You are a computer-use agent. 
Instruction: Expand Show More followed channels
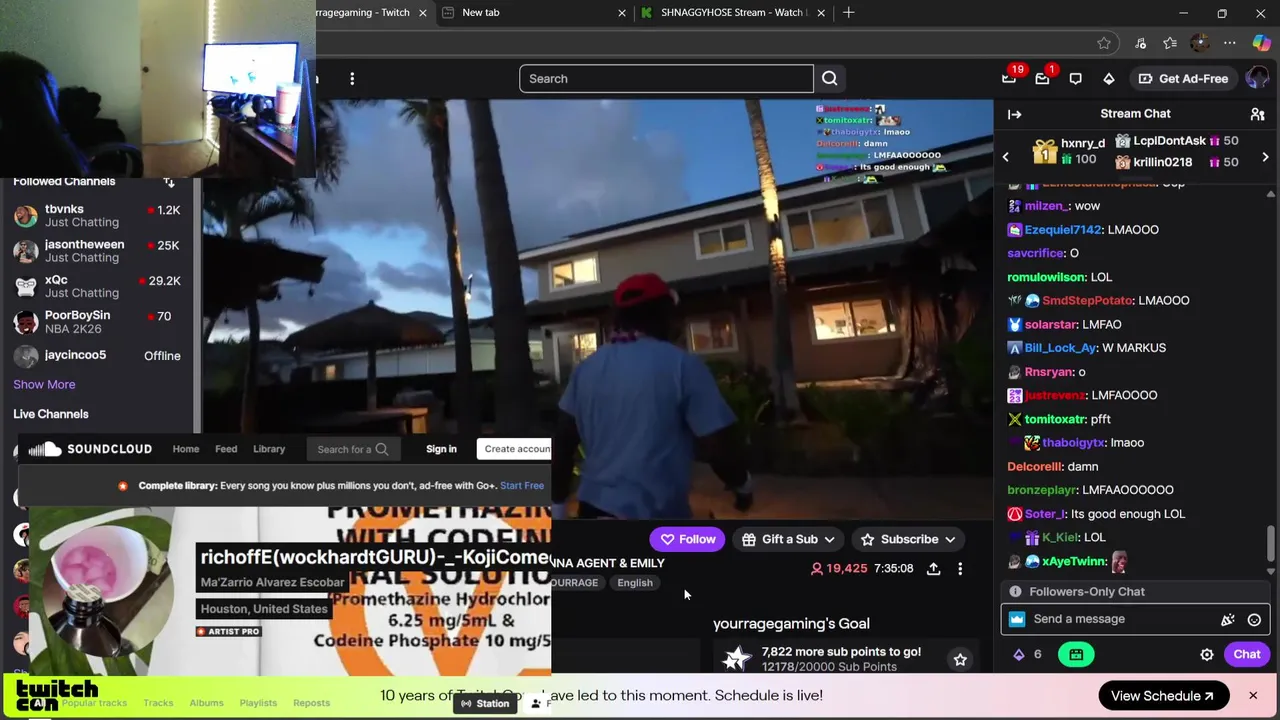[x=44, y=384]
